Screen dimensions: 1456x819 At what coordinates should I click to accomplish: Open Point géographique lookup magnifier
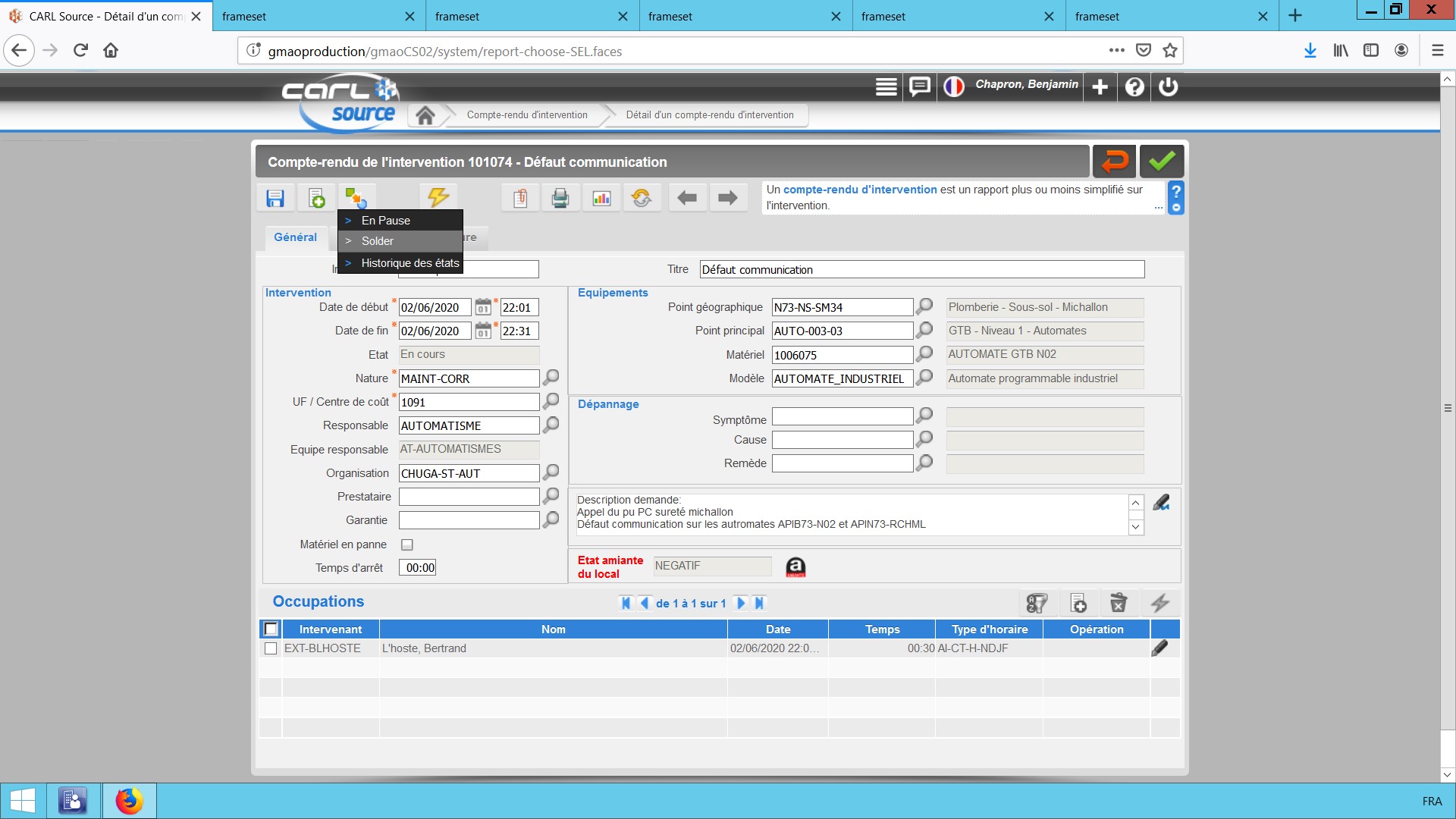pos(924,306)
